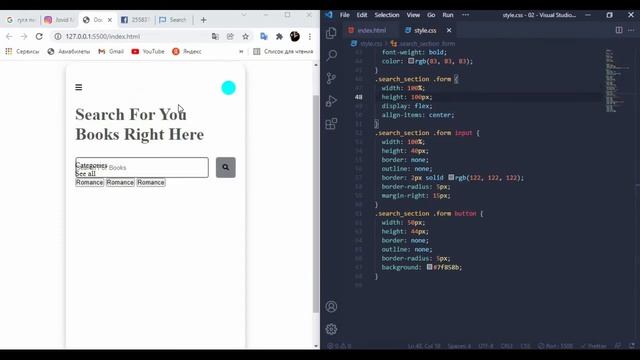Click the second Romance category button
Viewport: 640px width, 360px height.
point(120,182)
